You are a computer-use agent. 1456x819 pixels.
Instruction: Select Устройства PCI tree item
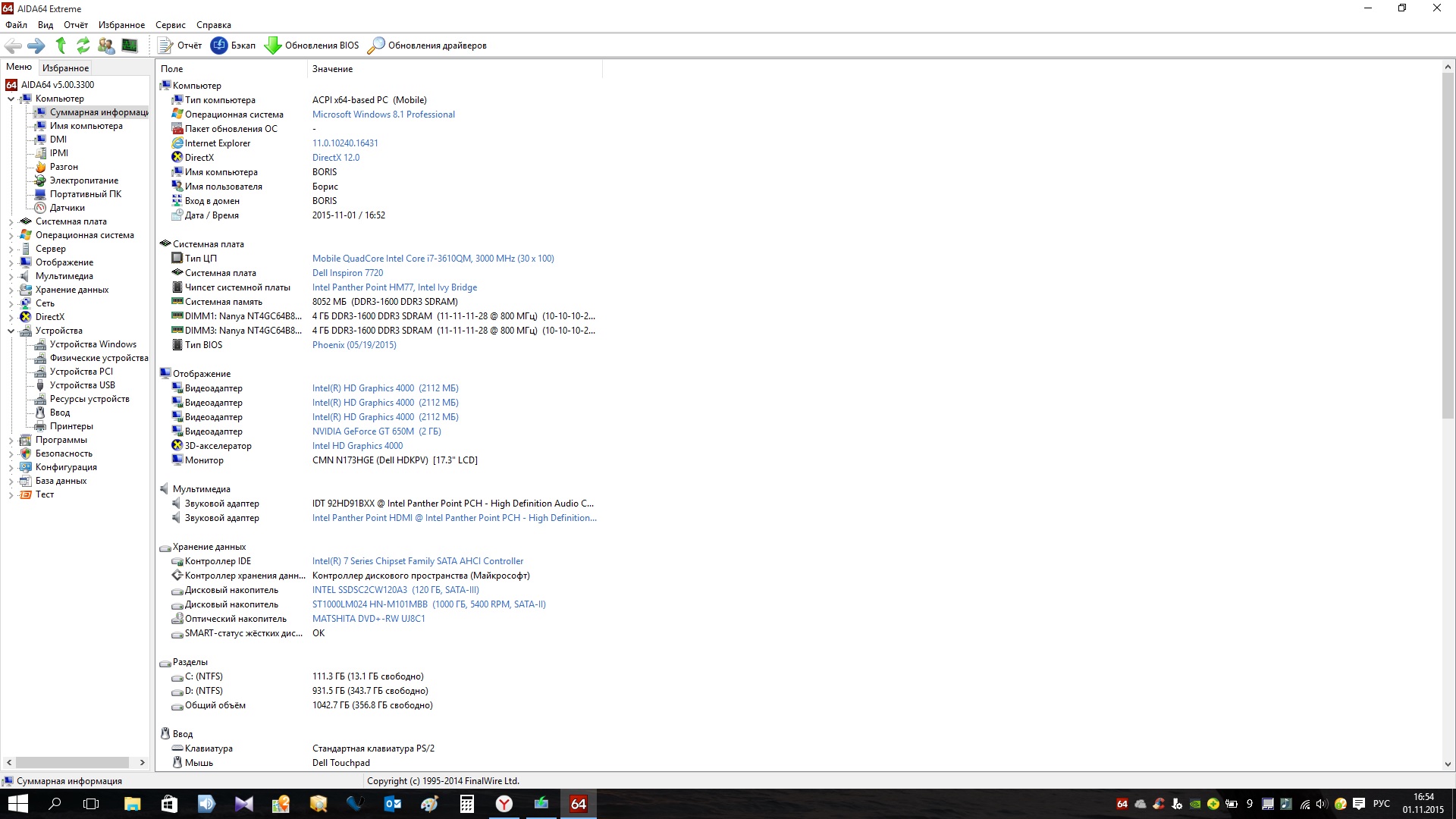[x=81, y=372]
